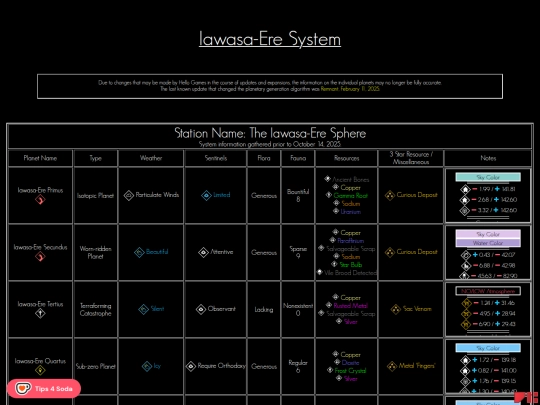Click the Notes column header
Image resolution: width=540 pixels, height=405 pixels.
(x=488, y=158)
